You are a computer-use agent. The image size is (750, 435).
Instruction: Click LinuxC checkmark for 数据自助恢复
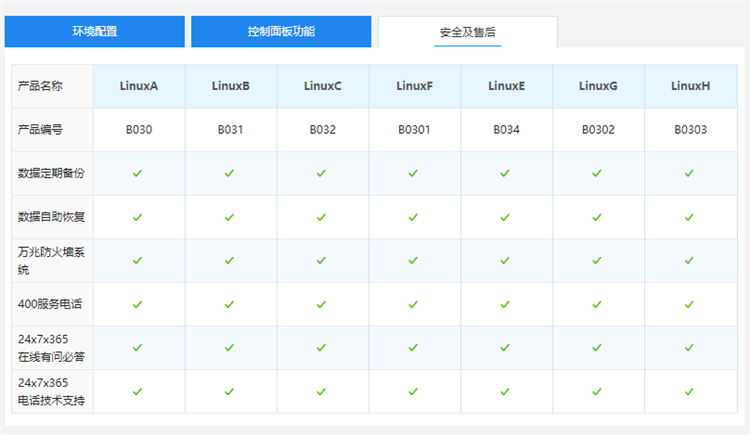[x=321, y=217]
